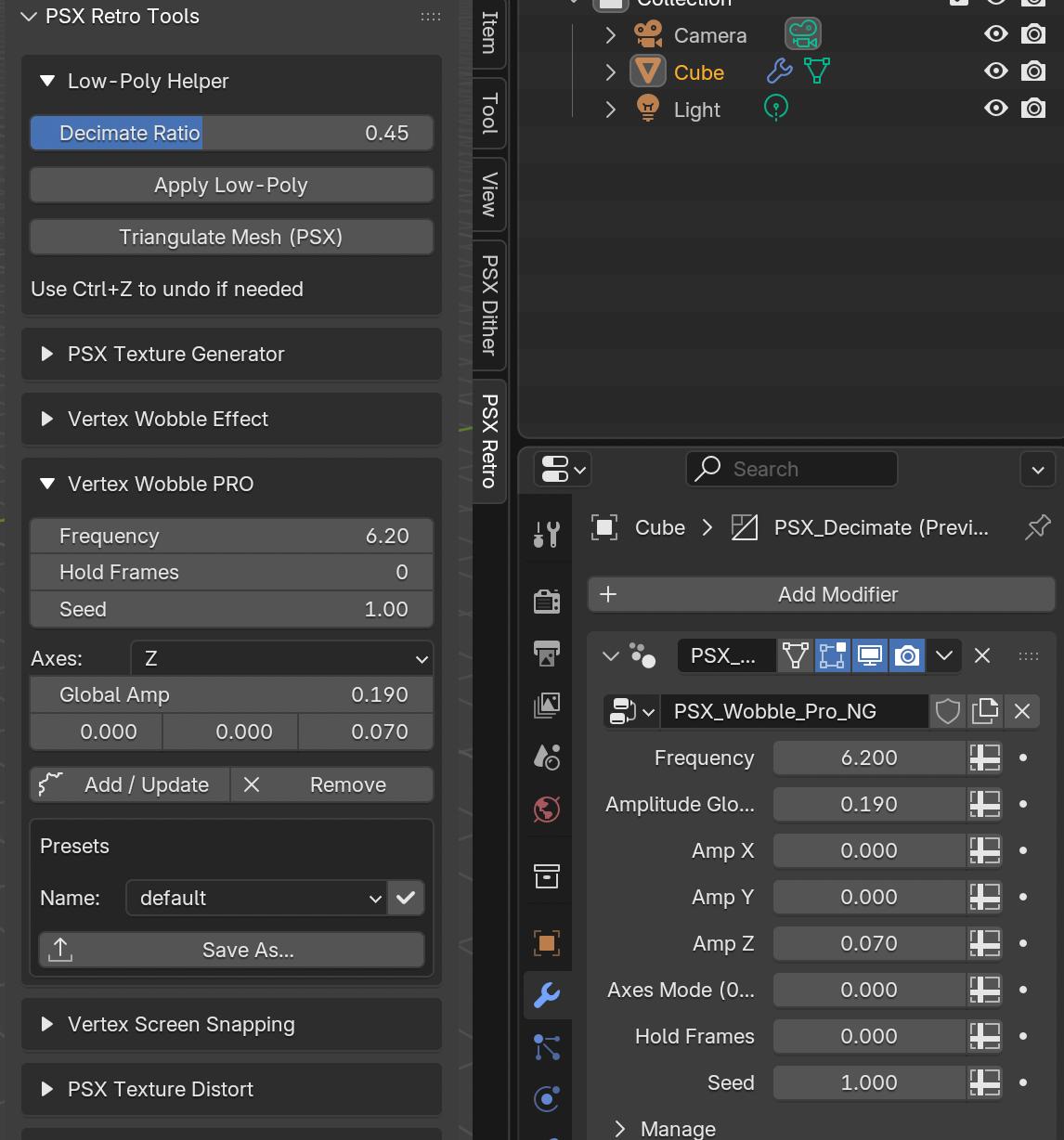
Task: Open the Tool properties tab icon
Action: [x=547, y=534]
